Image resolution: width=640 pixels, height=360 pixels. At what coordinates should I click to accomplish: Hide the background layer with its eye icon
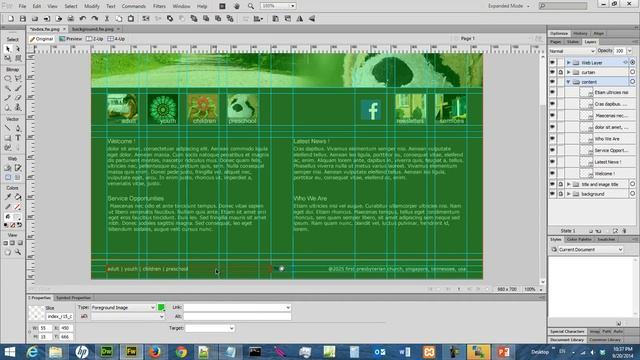552,194
